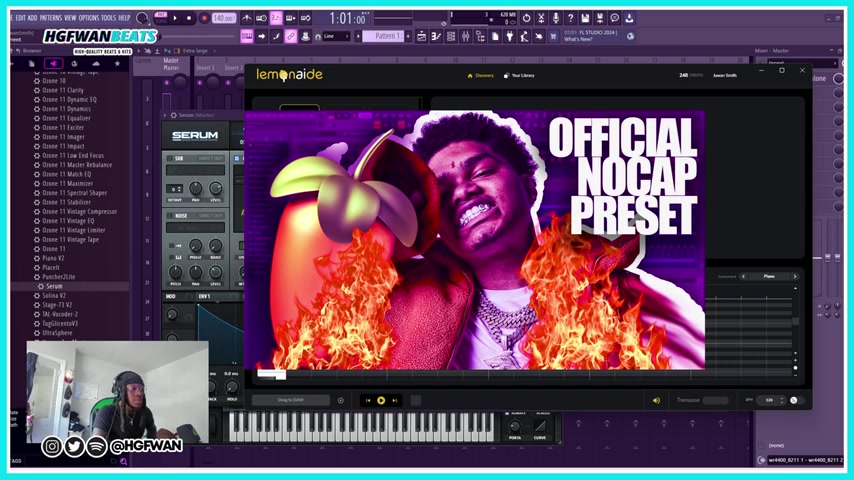Go to next Lemonaide instrument after Piano
854x480 pixels.
795,277
